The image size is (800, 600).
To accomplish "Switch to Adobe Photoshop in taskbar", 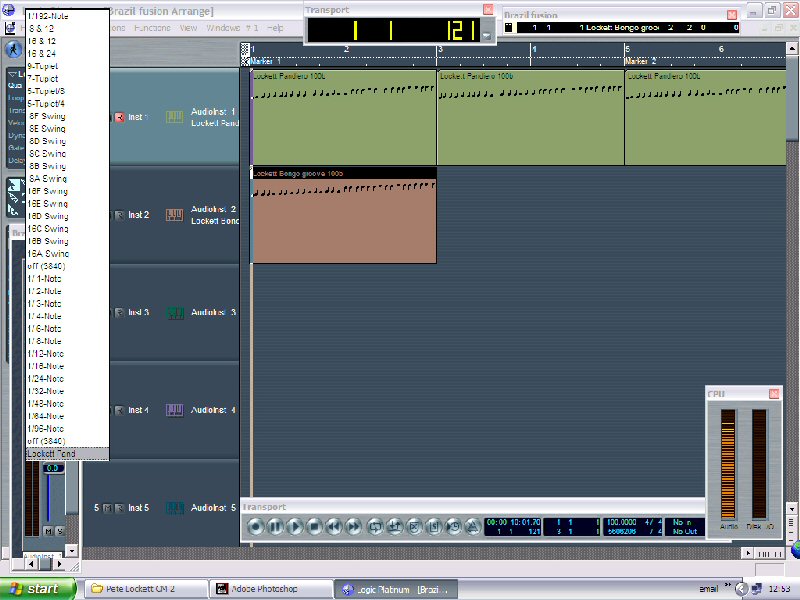I will pos(264,589).
